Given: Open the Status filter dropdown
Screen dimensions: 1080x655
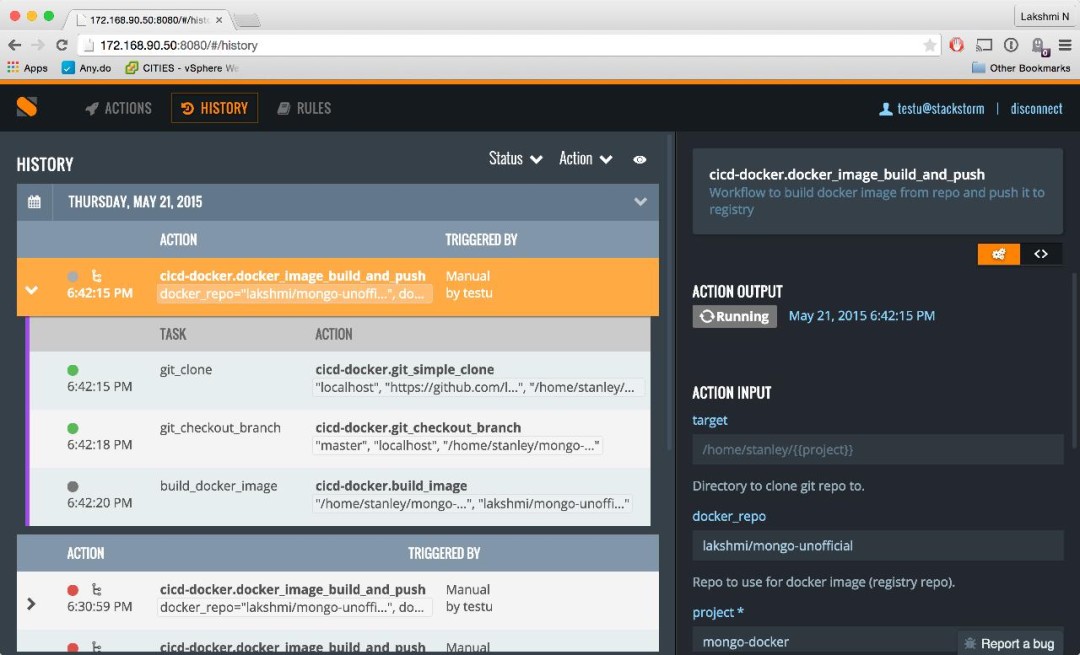Looking at the screenshot, I should point(515,159).
